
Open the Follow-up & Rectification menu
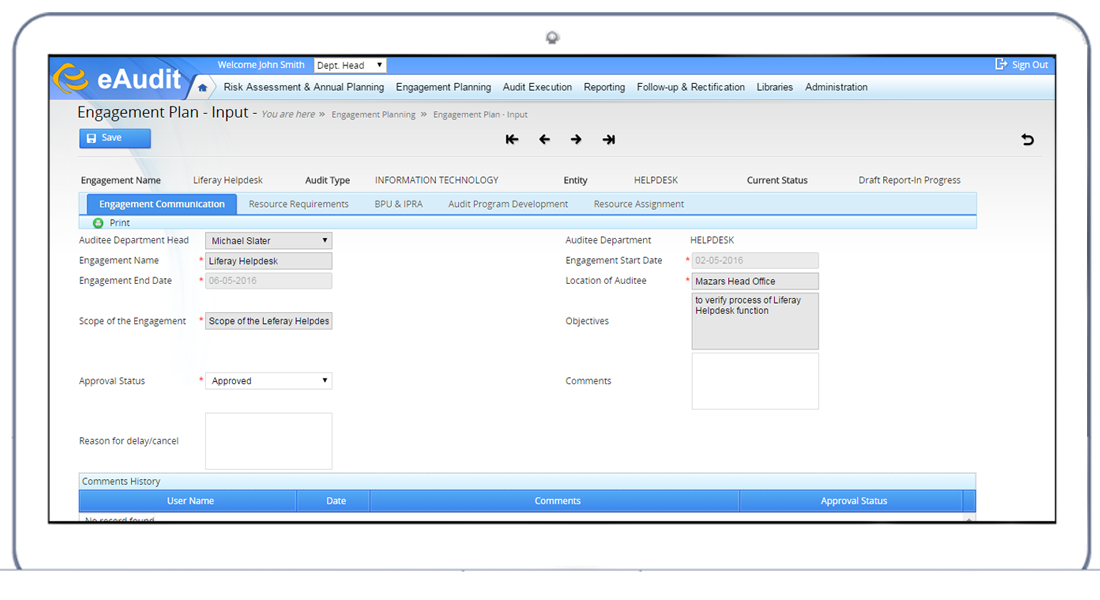tap(690, 87)
